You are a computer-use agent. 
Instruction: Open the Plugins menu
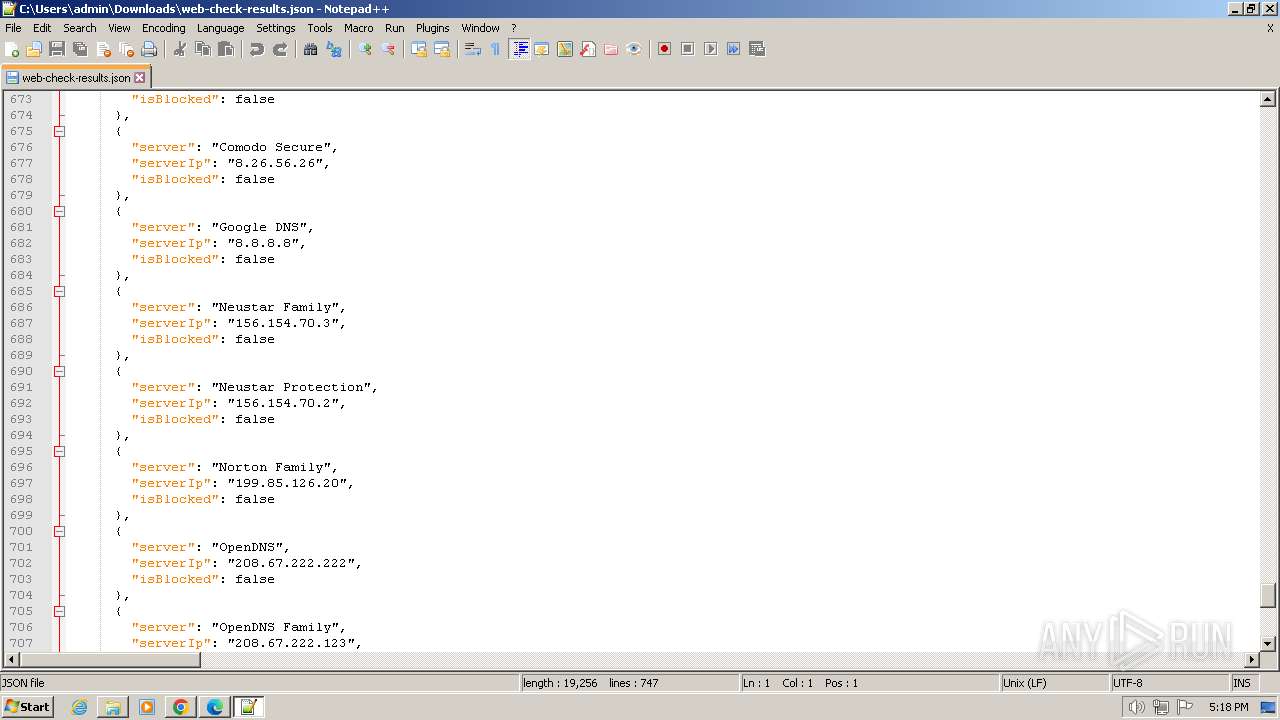pyautogui.click(x=432, y=28)
